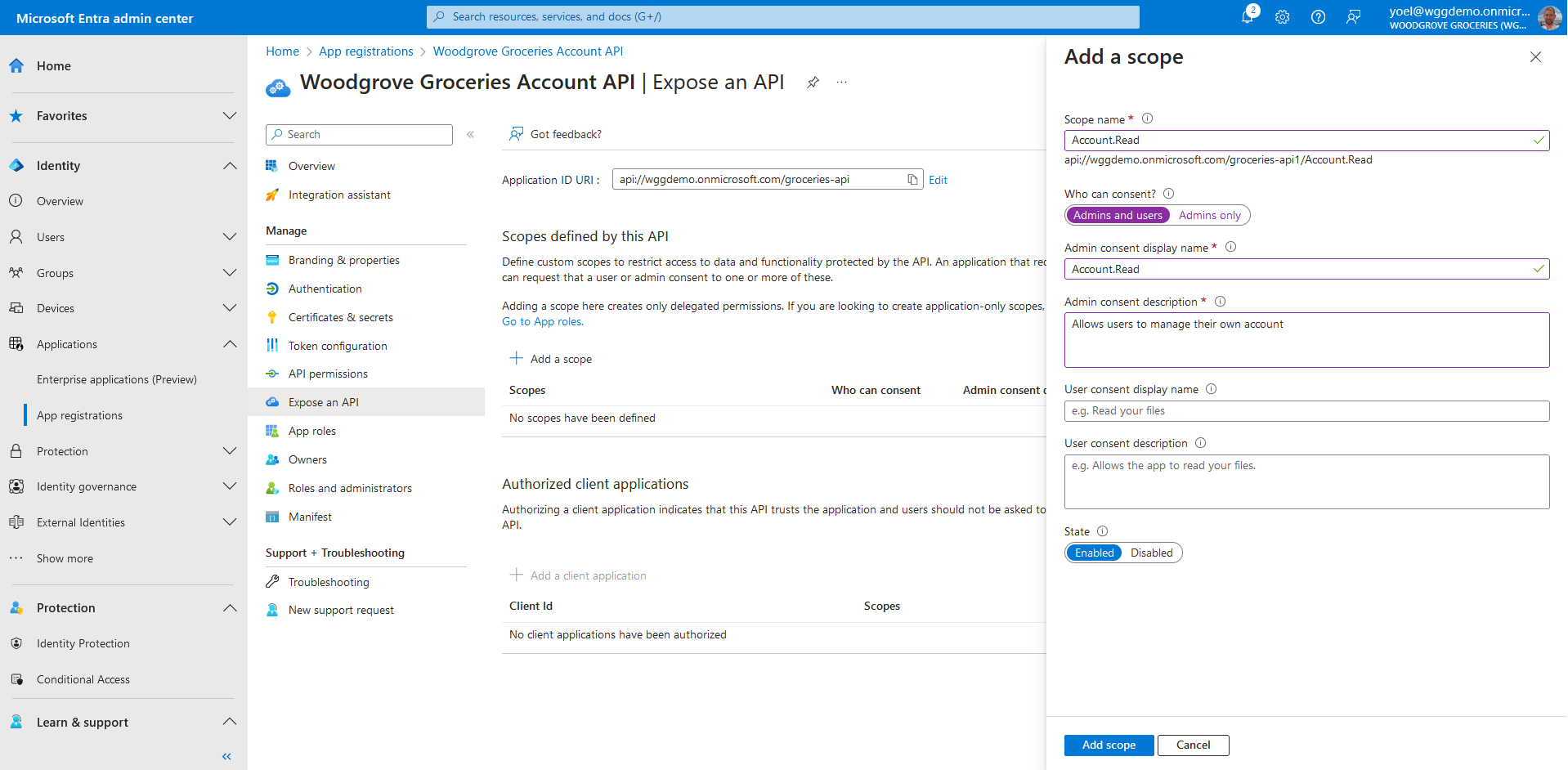Viewport: 1568px width, 770px height.
Task: Set scope state to Disabled
Action: (1151, 553)
